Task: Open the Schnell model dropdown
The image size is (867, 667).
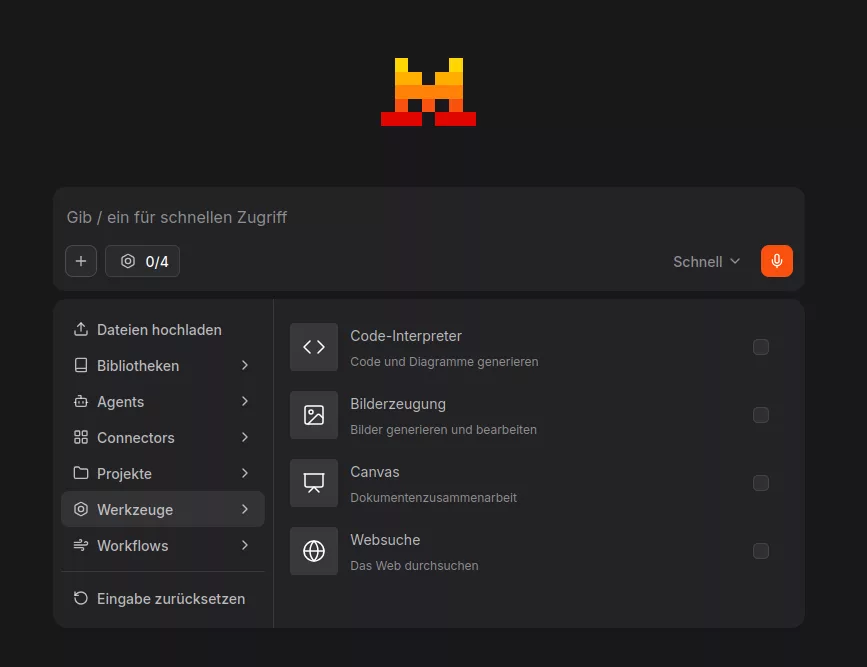Action: click(706, 261)
